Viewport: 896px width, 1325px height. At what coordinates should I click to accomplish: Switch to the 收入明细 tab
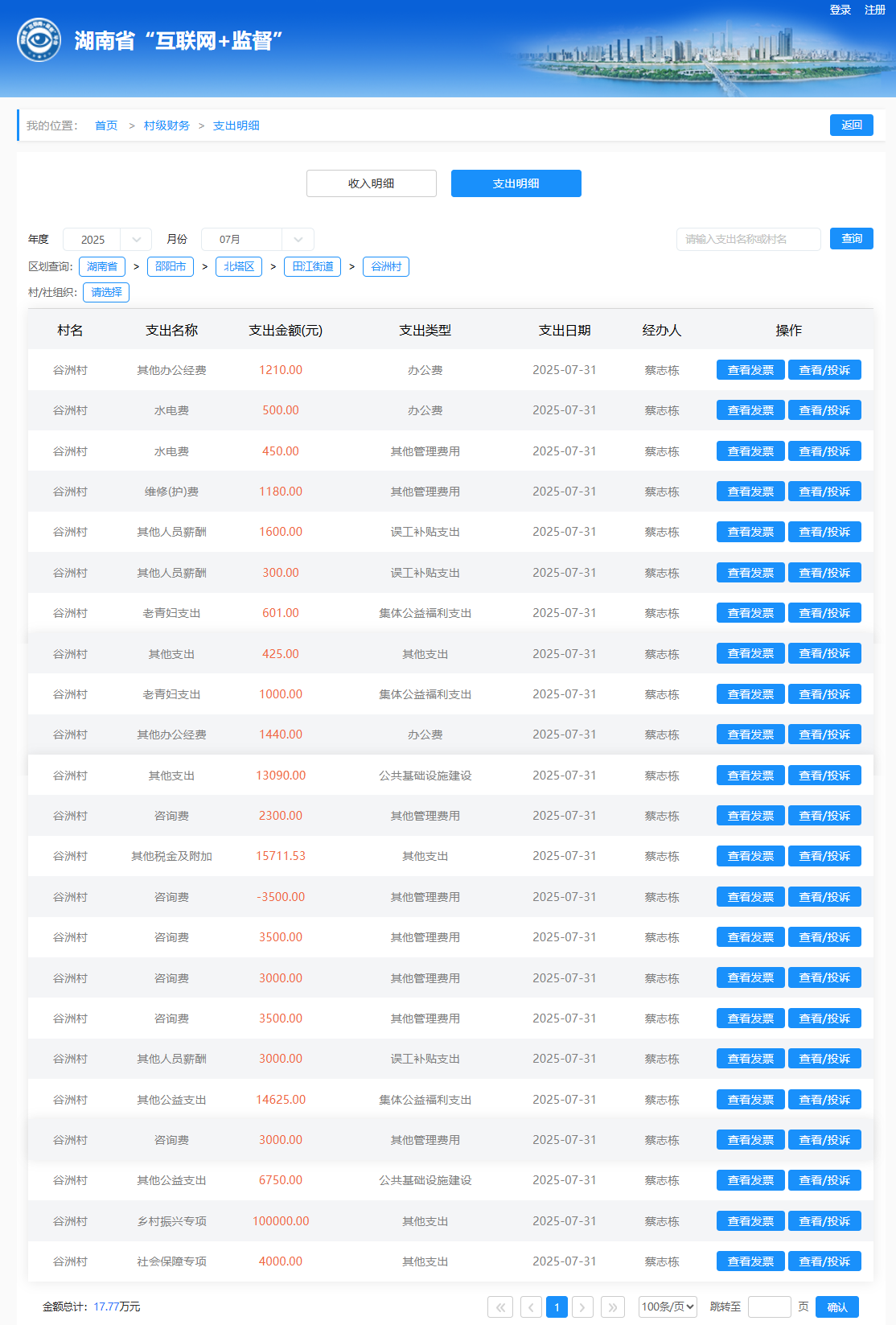371,183
